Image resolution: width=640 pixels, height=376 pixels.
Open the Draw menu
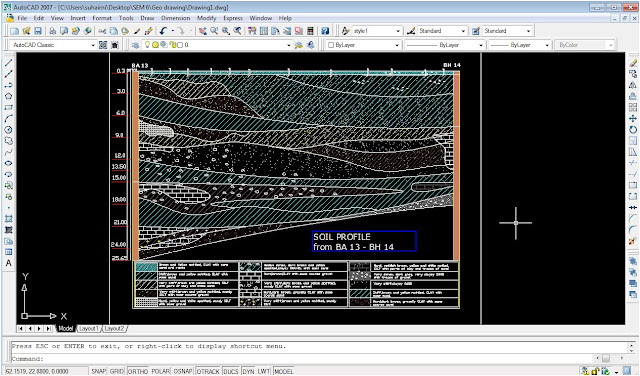pyautogui.click(x=147, y=18)
